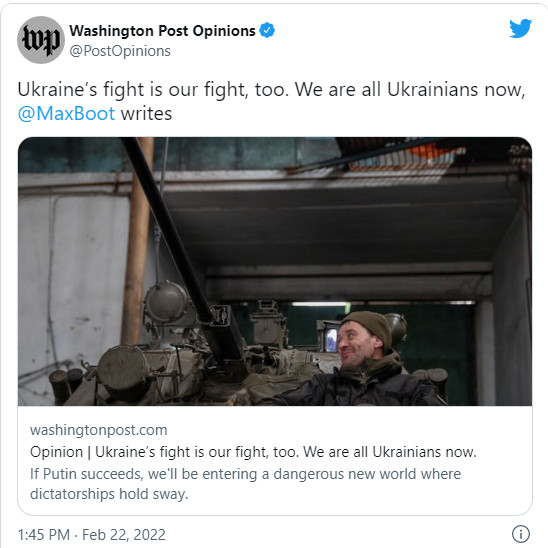Click the blue verified checkmark badge
The height and width of the screenshot is (548, 548).
tap(267, 30)
